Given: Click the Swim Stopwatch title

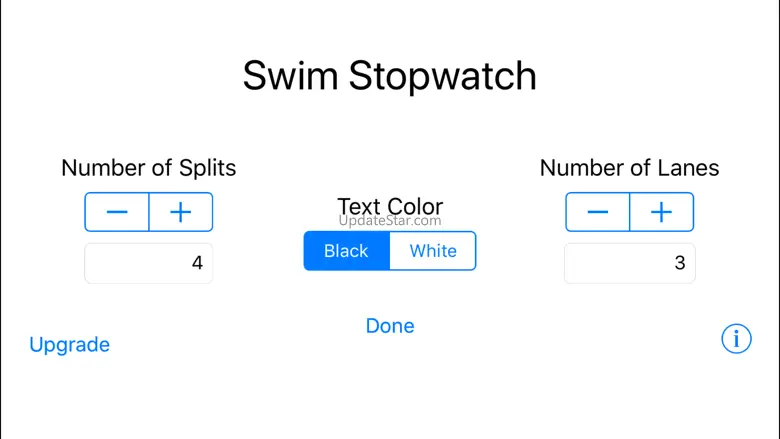Looking at the screenshot, I should pyautogui.click(x=390, y=77).
